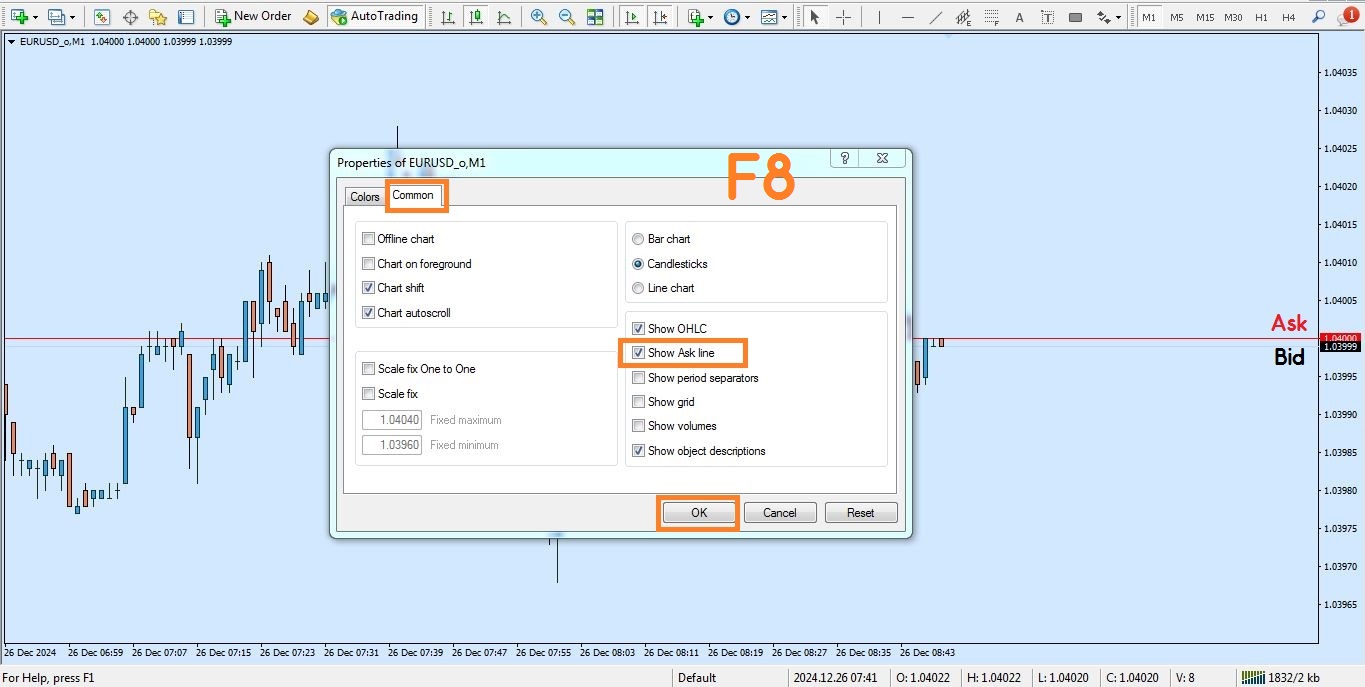Select the text label tool (A)
1365x687 pixels.
coord(1019,17)
